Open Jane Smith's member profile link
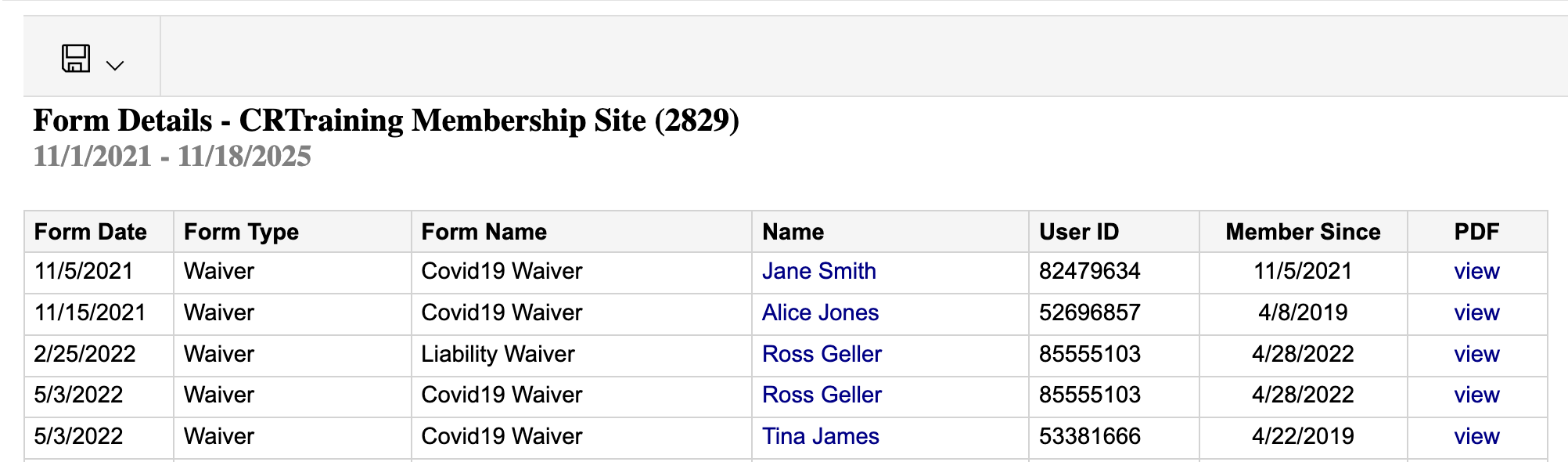1568x462 pixels. [x=818, y=271]
